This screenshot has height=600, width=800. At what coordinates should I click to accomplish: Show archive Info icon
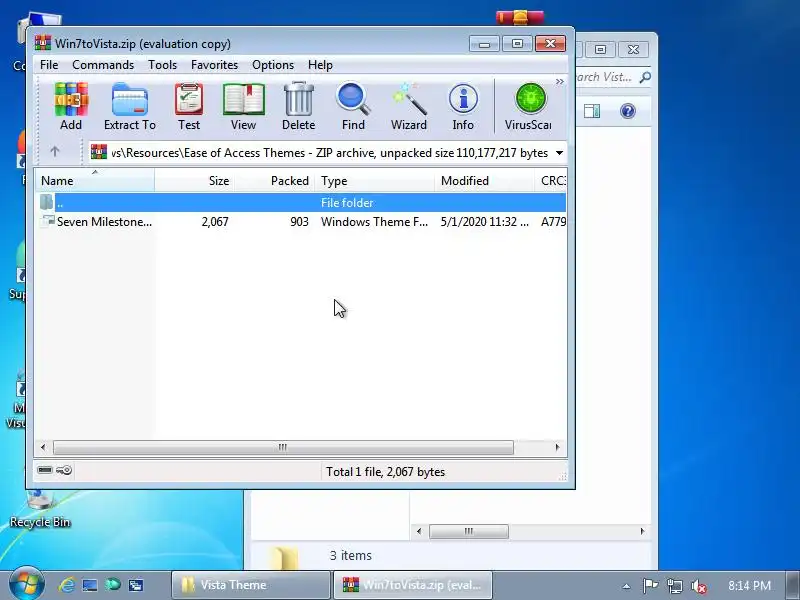tap(463, 107)
